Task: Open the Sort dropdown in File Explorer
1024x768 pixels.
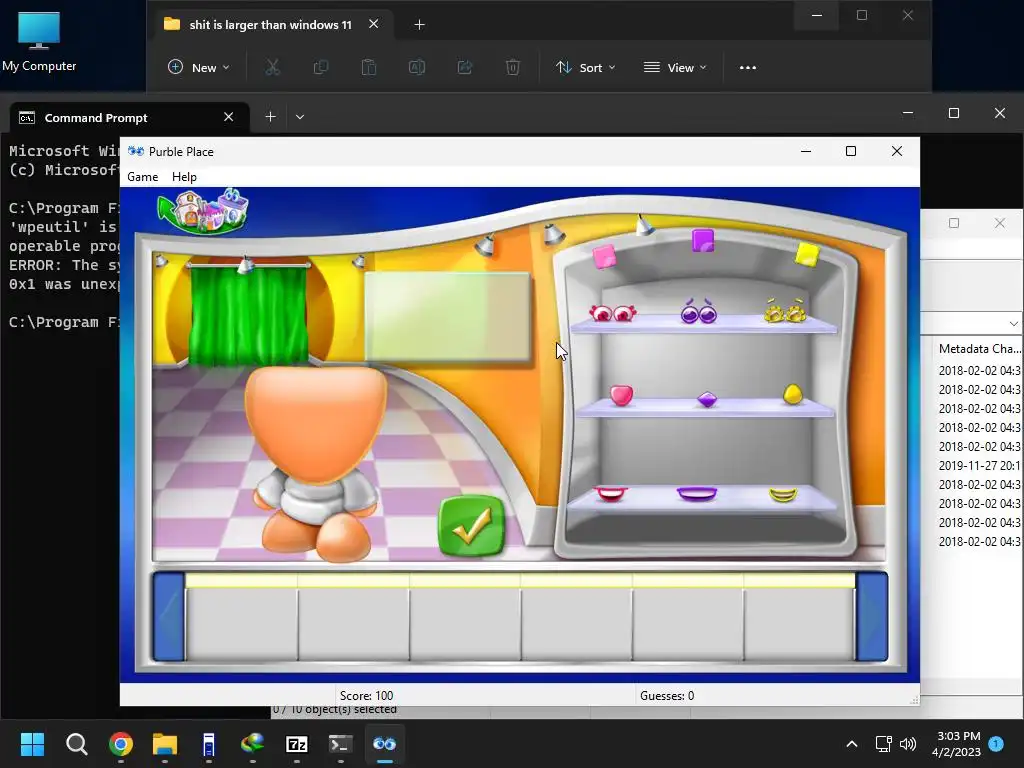Action: [586, 67]
